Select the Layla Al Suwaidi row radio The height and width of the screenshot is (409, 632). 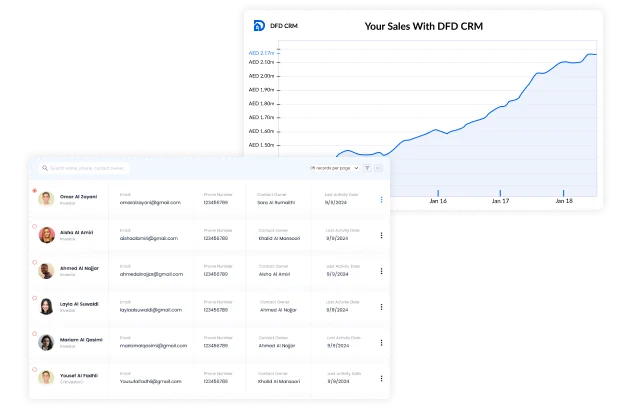[35, 298]
